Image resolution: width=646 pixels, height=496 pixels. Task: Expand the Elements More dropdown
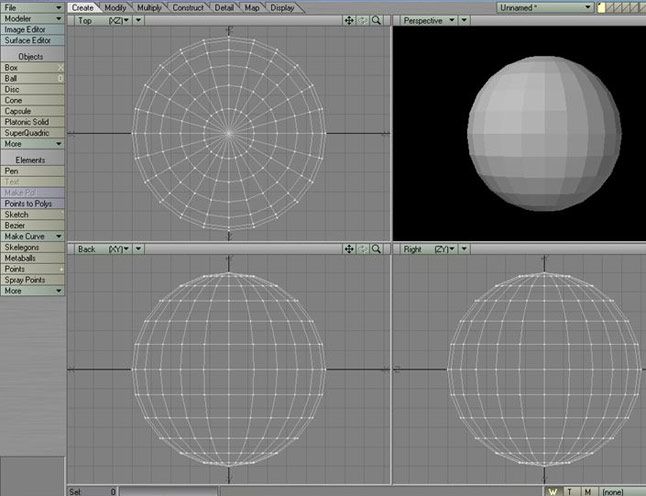pos(33,290)
